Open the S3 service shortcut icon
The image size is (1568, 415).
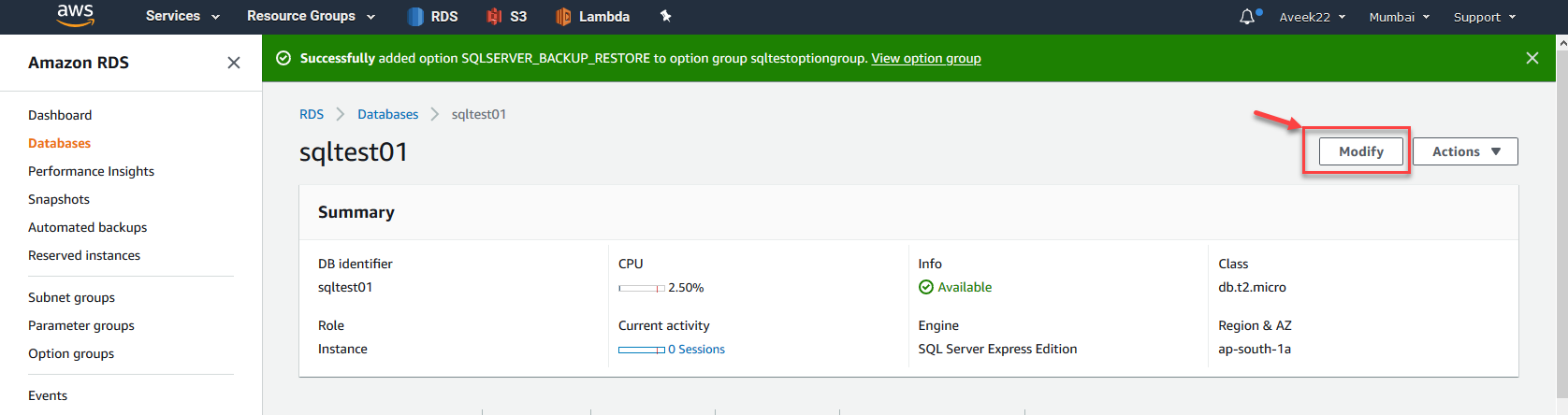tap(495, 17)
